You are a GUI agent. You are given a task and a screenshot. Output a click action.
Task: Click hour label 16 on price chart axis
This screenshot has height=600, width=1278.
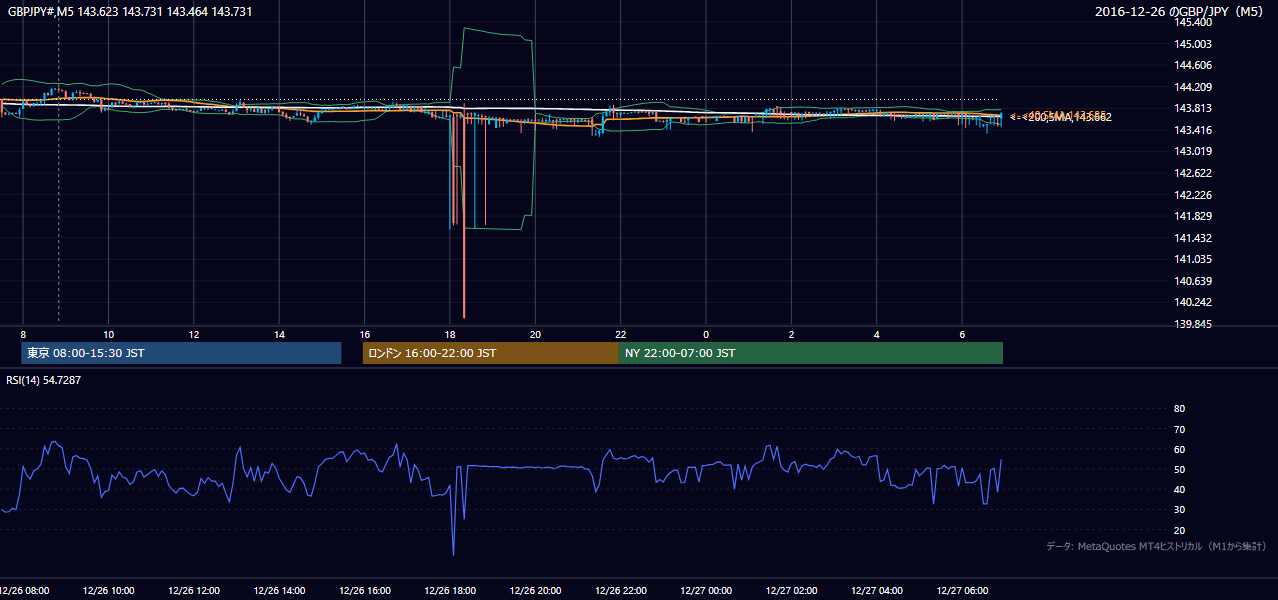(365, 334)
